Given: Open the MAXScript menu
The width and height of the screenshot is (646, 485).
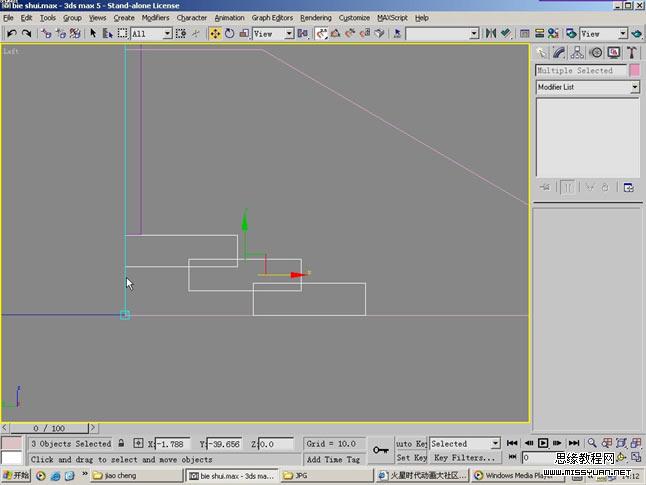Looking at the screenshot, I should (x=392, y=18).
